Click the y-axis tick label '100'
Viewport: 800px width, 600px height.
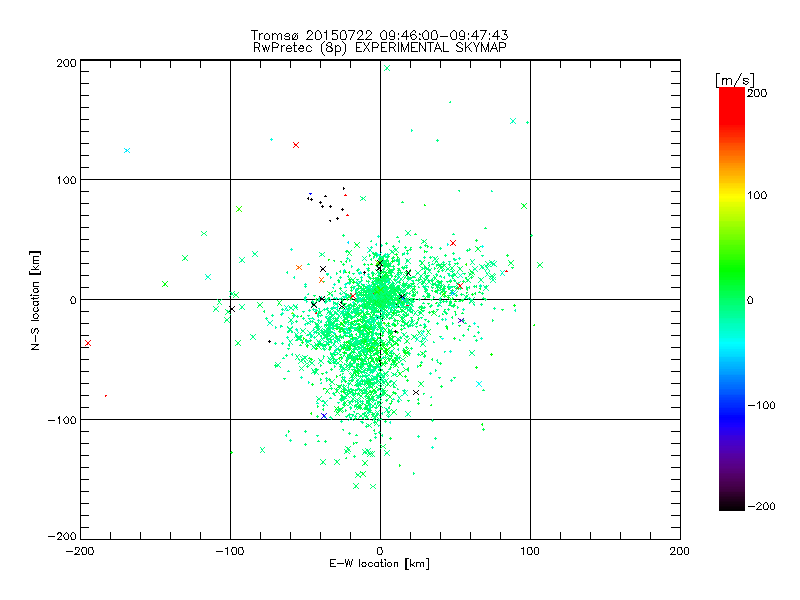click(x=66, y=181)
